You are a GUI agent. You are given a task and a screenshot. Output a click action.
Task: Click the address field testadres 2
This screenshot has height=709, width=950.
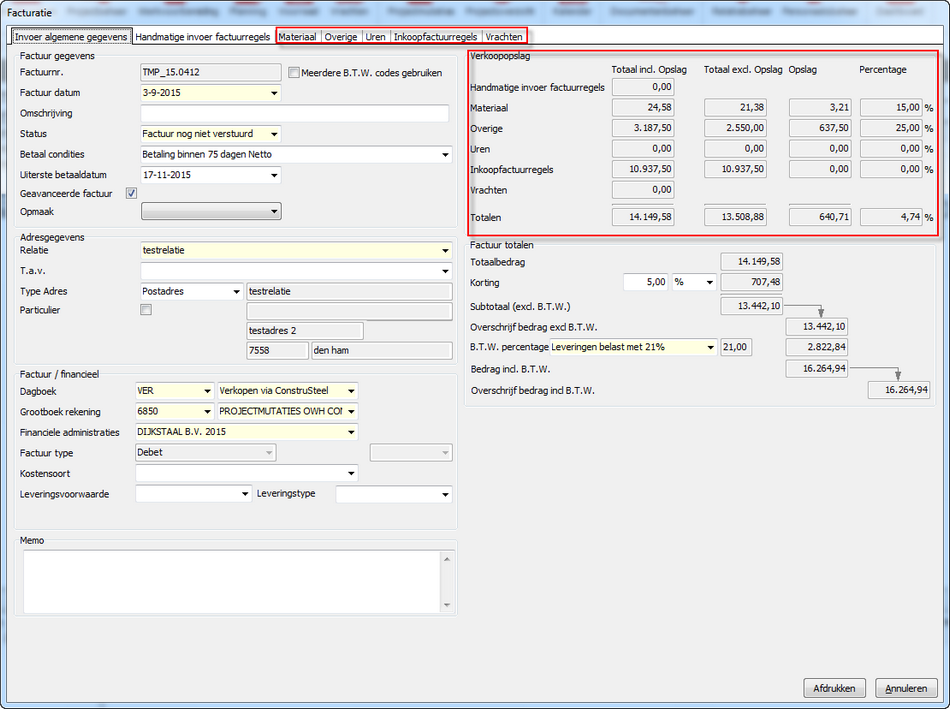pyautogui.click(x=305, y=331)
